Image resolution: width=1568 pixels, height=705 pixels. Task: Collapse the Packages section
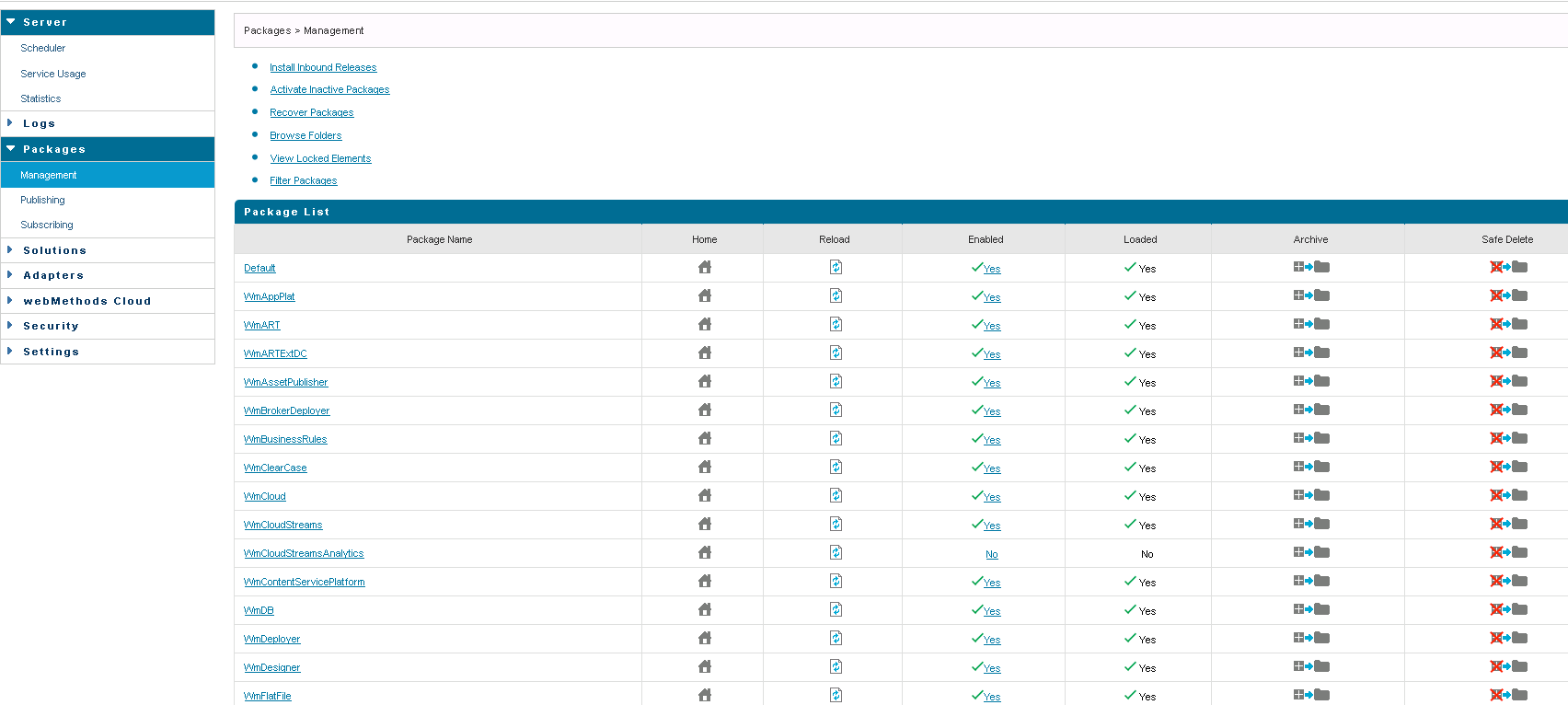[108, 149]
